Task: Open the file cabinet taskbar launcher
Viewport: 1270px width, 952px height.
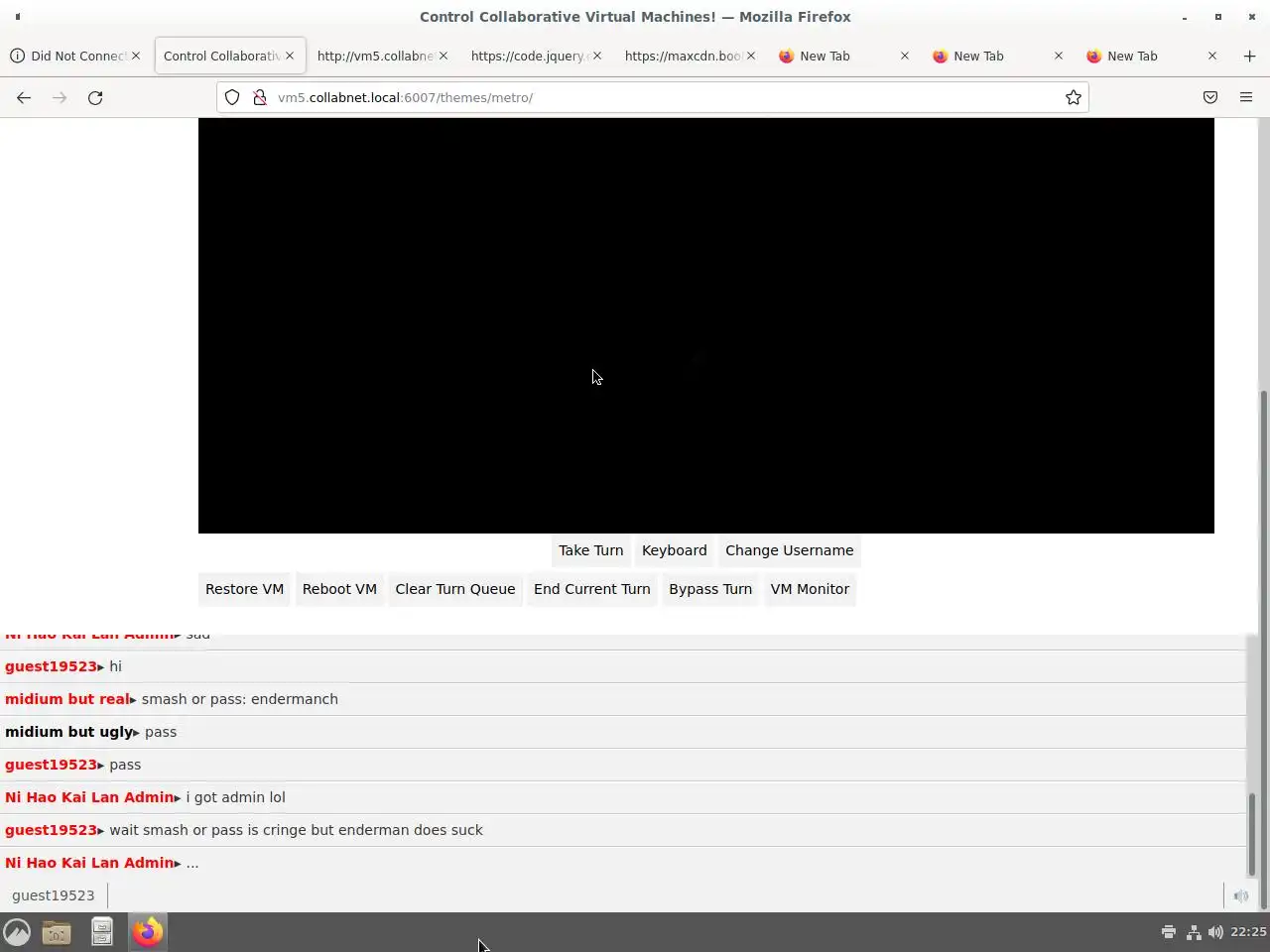Action: pos(102,932)
